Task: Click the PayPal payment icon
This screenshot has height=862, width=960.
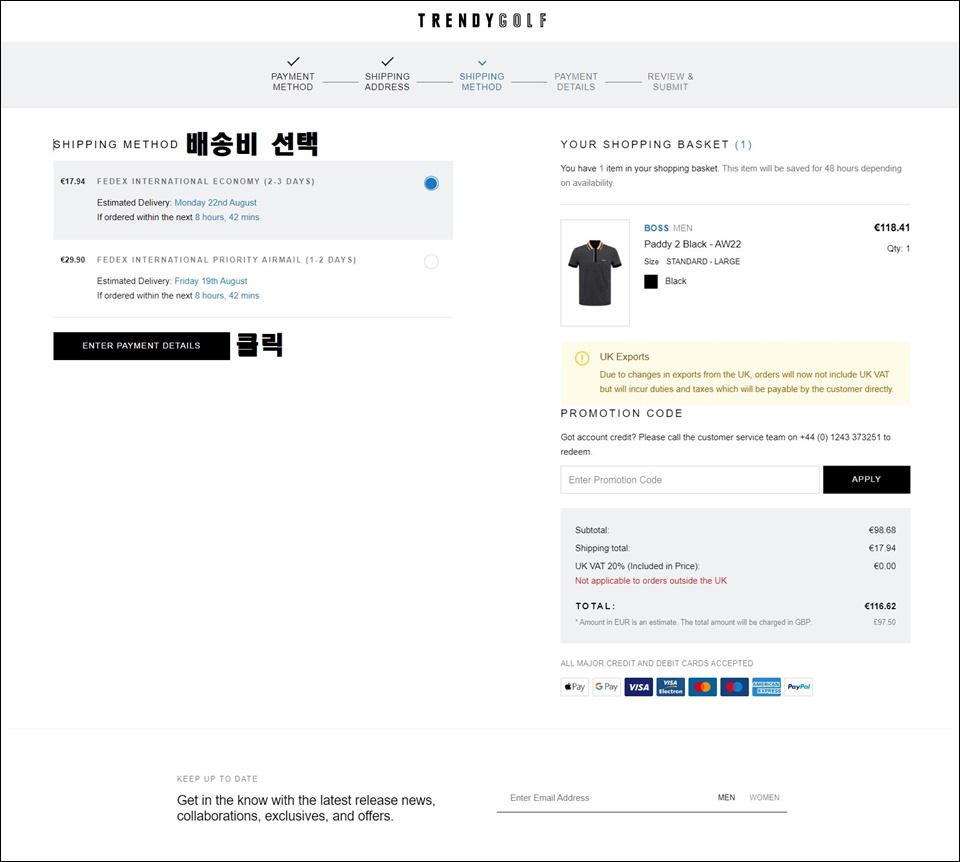Action: [x=798, y=687]
